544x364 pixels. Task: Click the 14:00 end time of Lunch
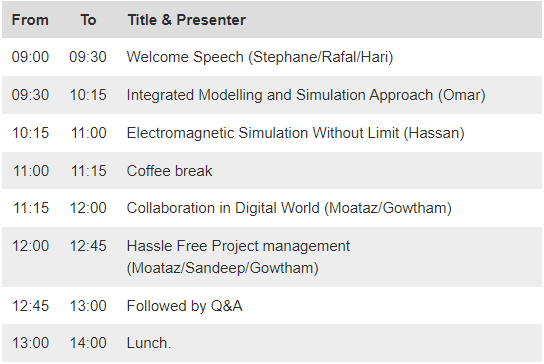[x=88, y=343]
